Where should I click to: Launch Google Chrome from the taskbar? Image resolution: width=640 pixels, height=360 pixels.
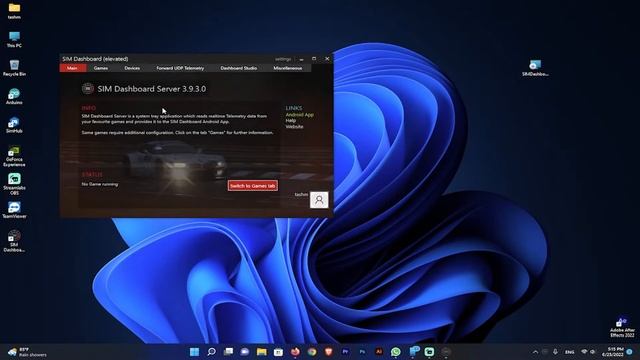(312, 351)
